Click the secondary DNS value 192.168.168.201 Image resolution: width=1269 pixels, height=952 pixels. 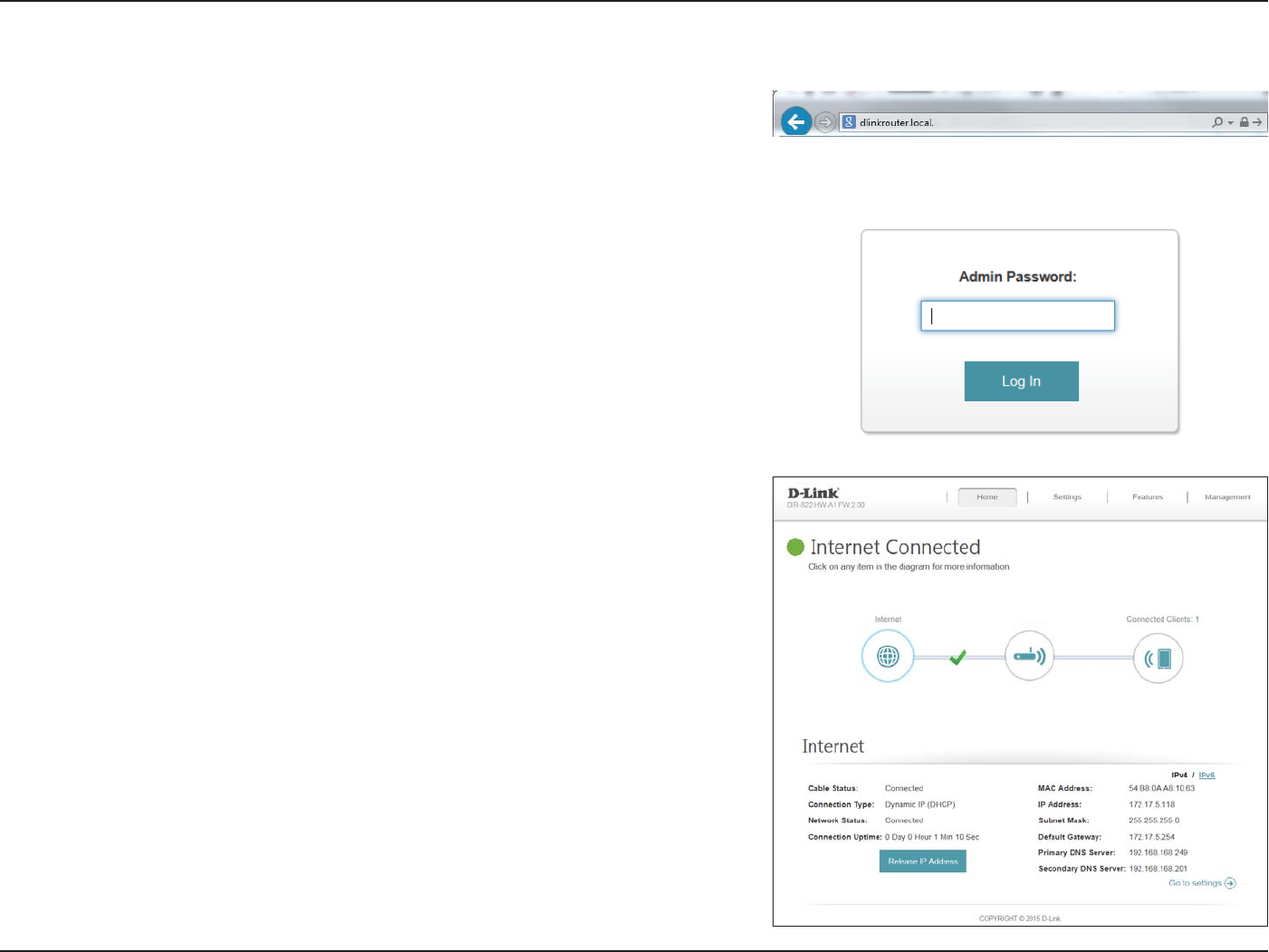click(x=1158, y=870)
